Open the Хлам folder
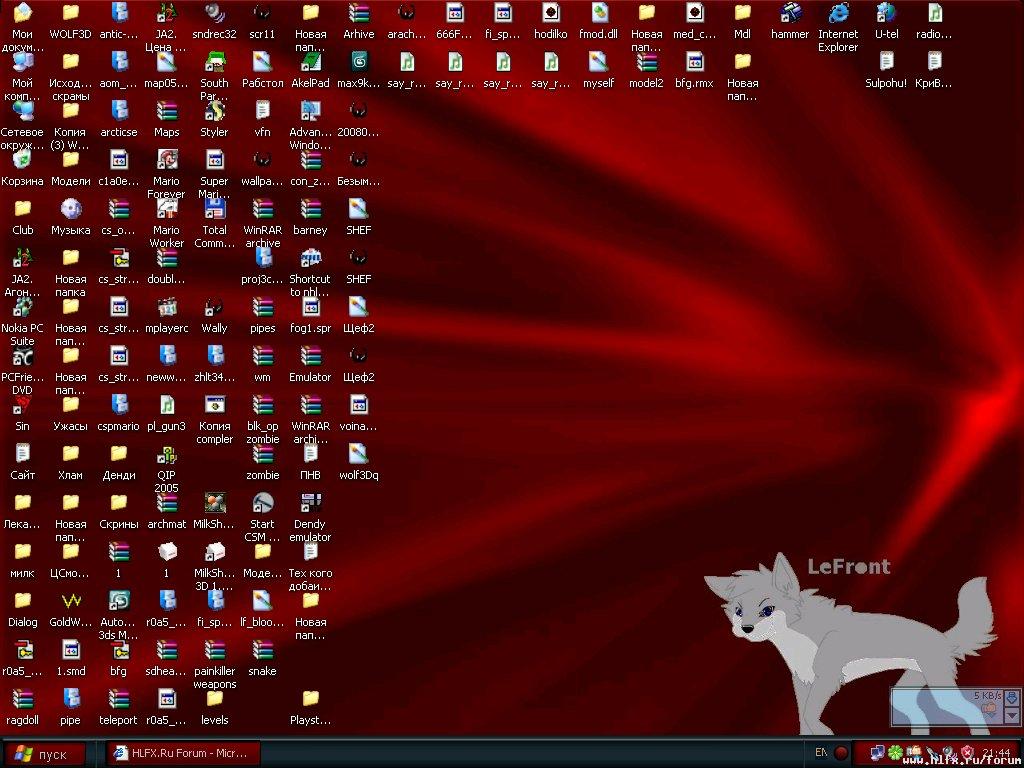1024x768 pixels. [71, 454]
